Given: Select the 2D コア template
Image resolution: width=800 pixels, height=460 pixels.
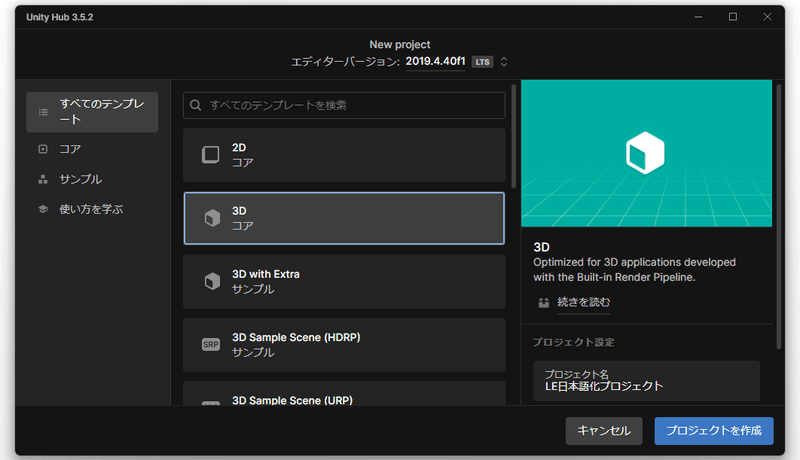Looking at the screenshot, I should [x=344, y=155].
